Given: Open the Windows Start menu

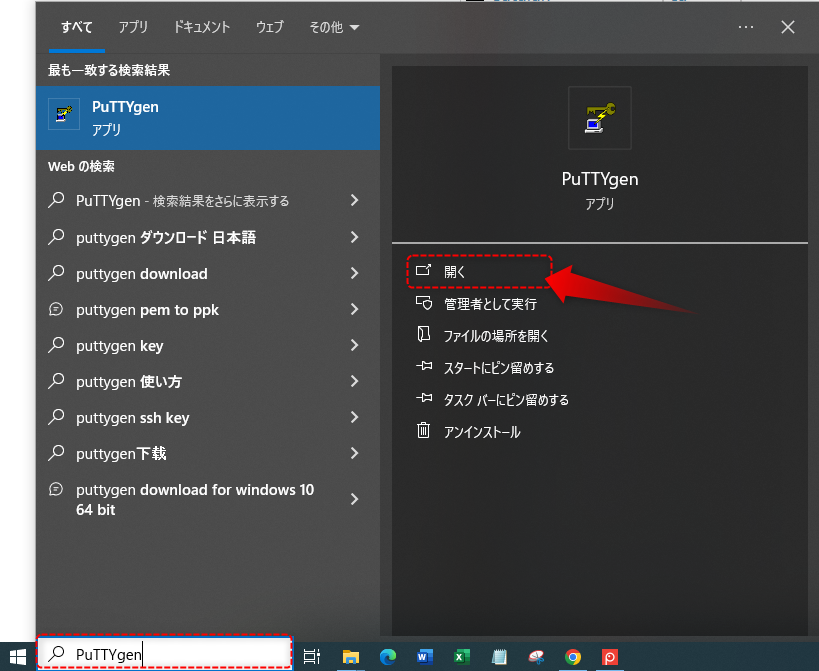Looking at the screenshot, I should pos(18,656).
